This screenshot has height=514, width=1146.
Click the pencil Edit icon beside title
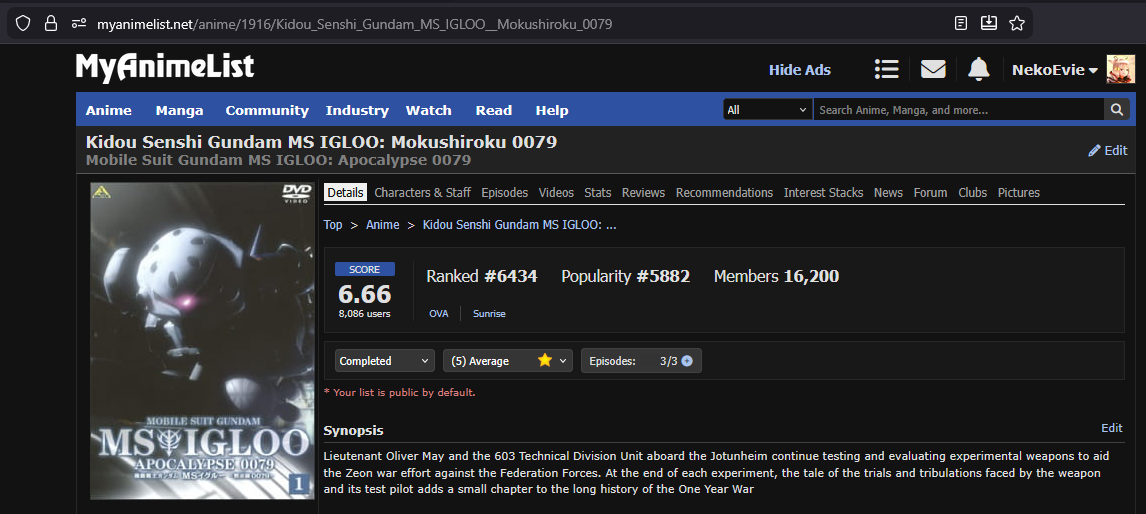tap(1107, 151)
